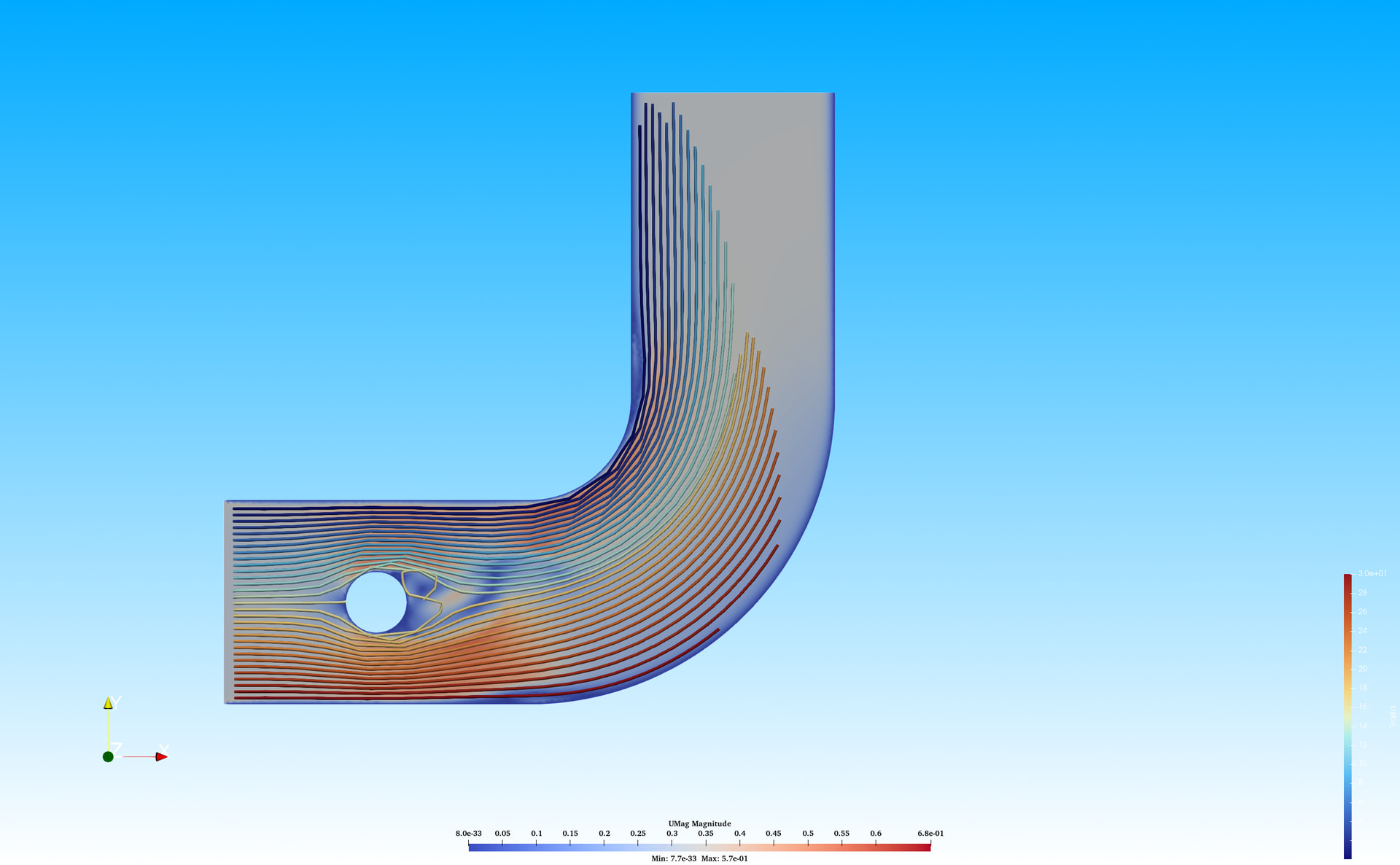Click the circular cylinder hole in the pipe
The width and height of the screenshot is (1400, 865).
[x=376, y=602]
